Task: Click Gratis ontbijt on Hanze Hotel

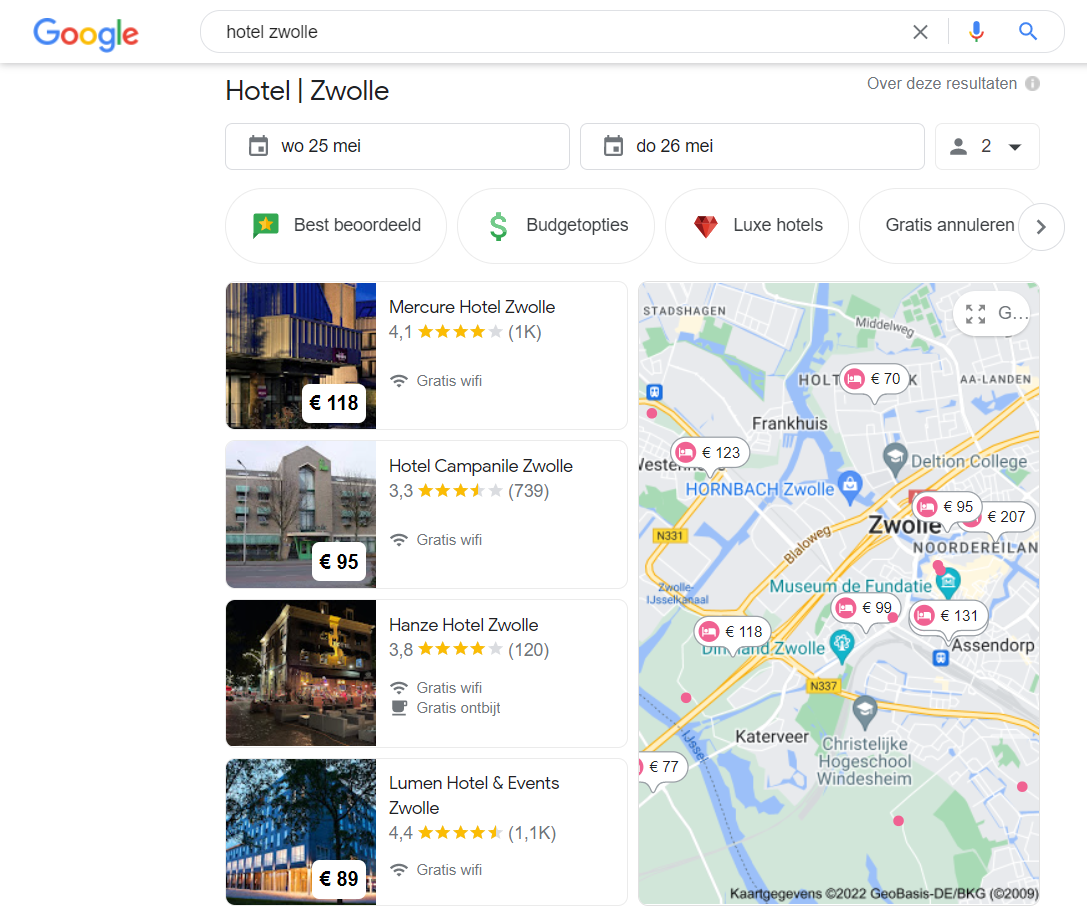Action: pos(458,708)
